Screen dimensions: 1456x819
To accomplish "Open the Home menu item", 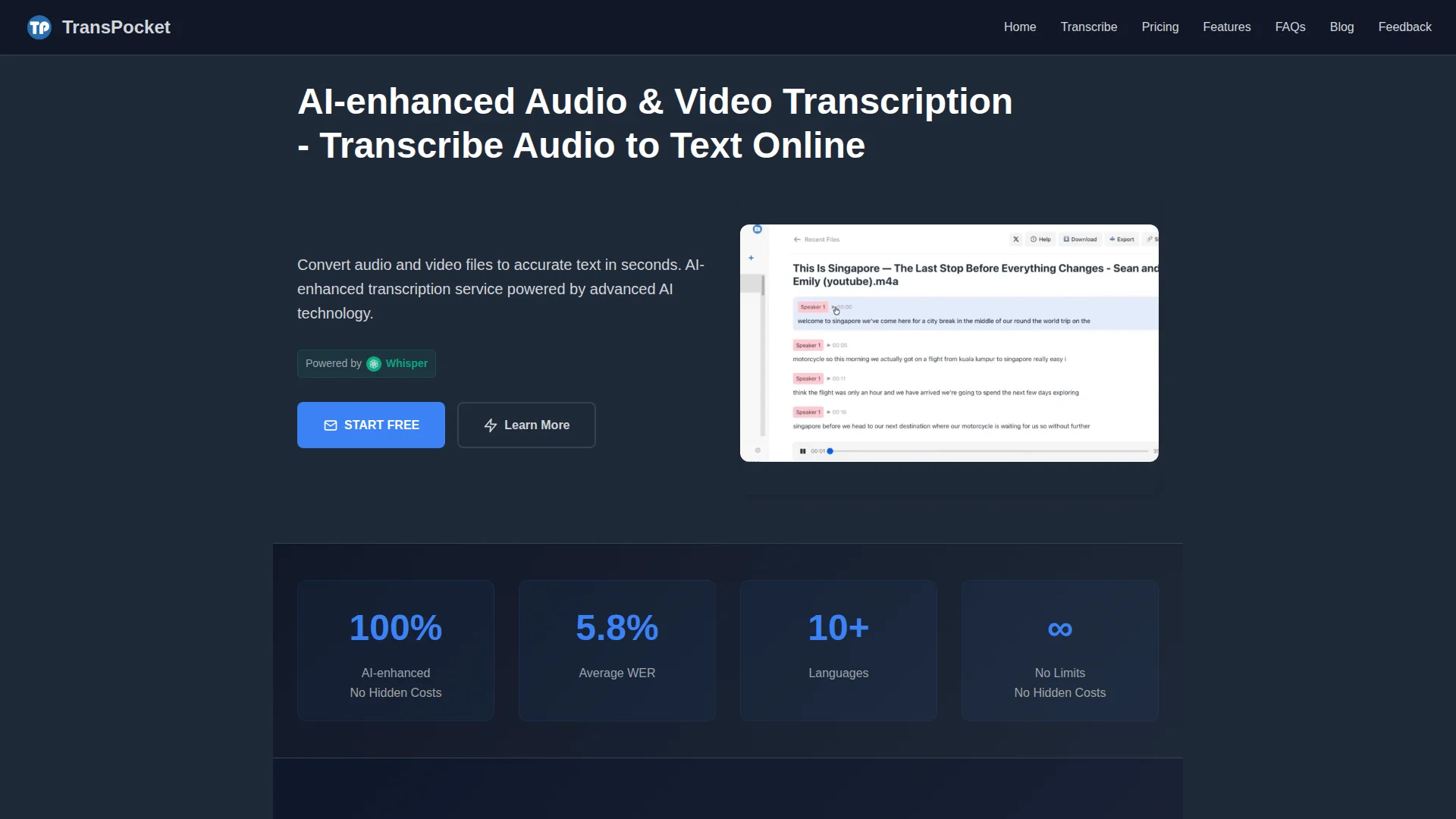I will point(1020,27).
